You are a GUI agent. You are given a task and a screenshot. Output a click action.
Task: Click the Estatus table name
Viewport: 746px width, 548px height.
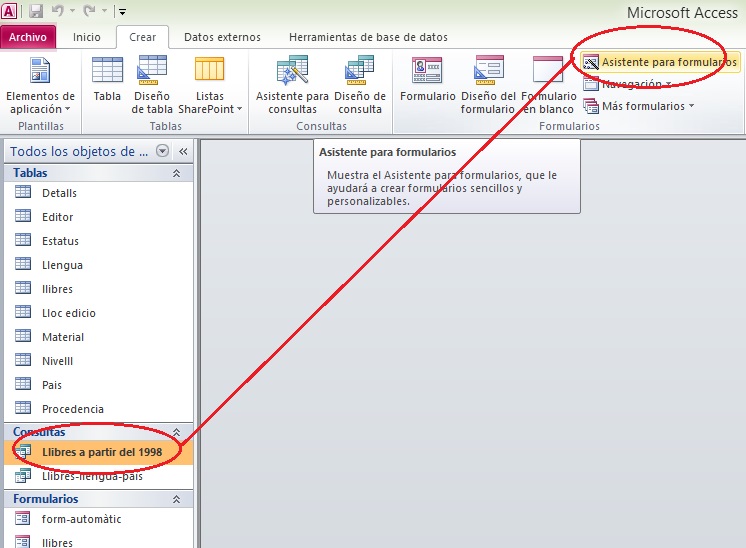tap(60, 241)
